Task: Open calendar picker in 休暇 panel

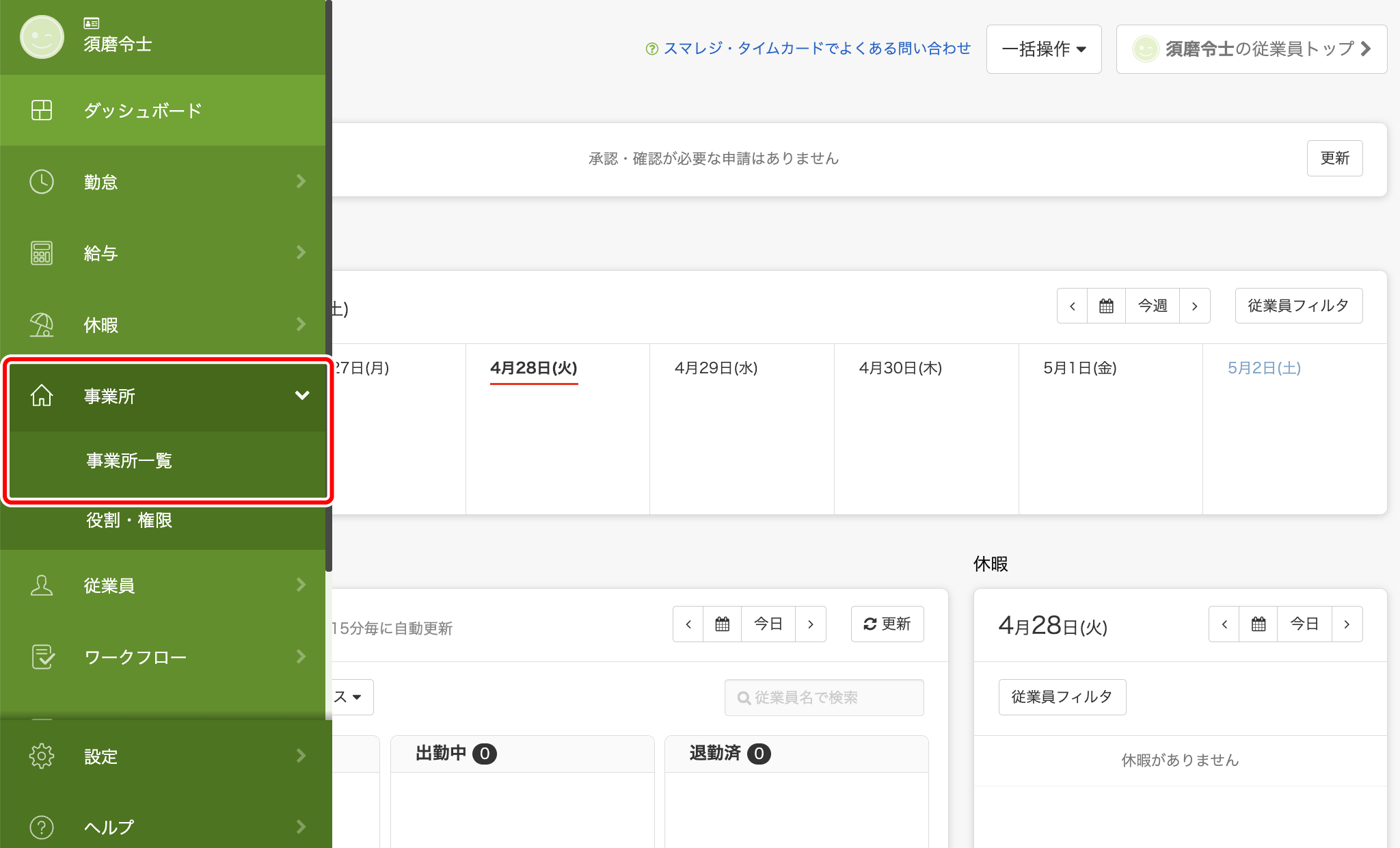Action: click(1258, 624)
